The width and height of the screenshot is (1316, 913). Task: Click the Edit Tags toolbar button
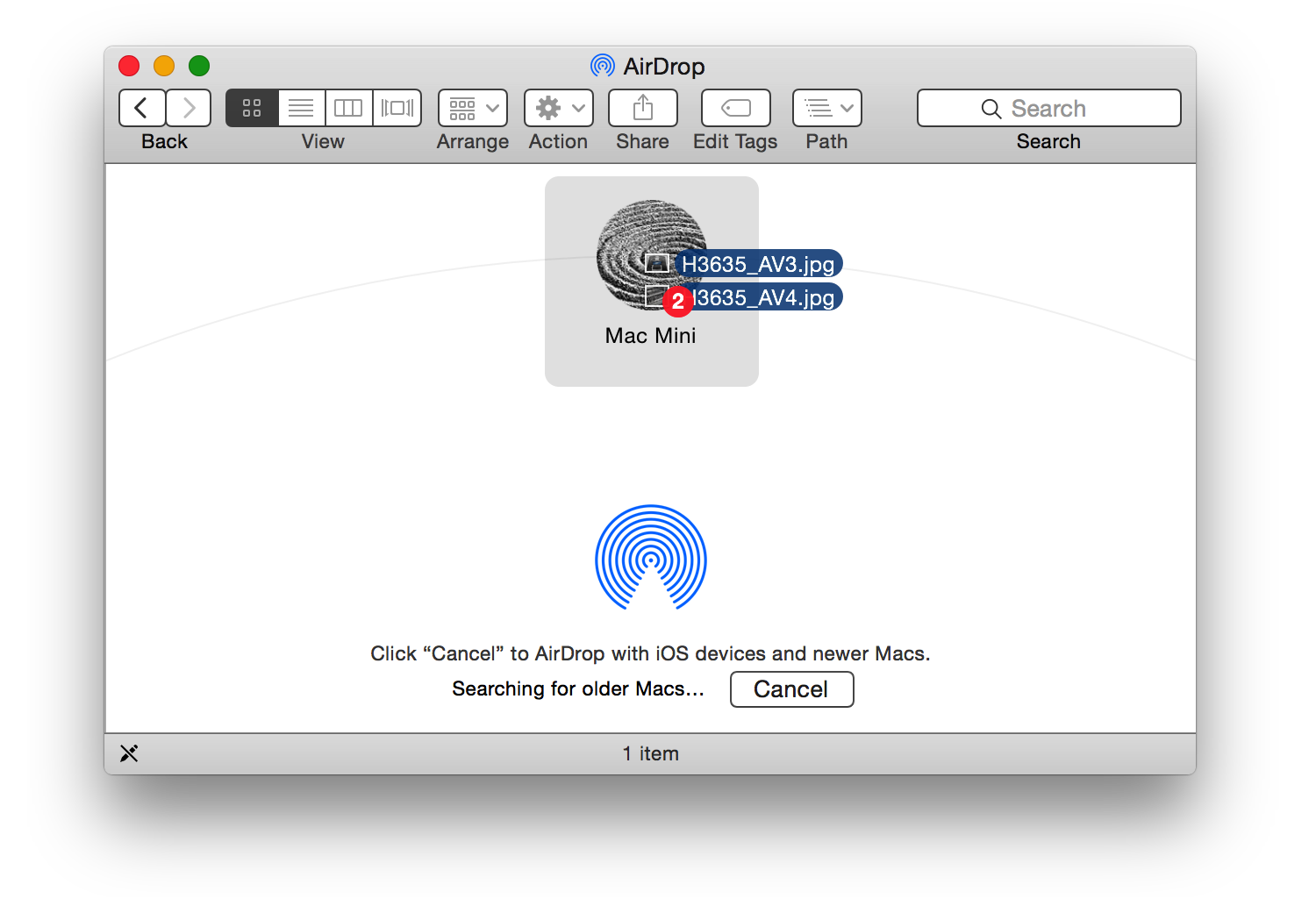[736, 108]
